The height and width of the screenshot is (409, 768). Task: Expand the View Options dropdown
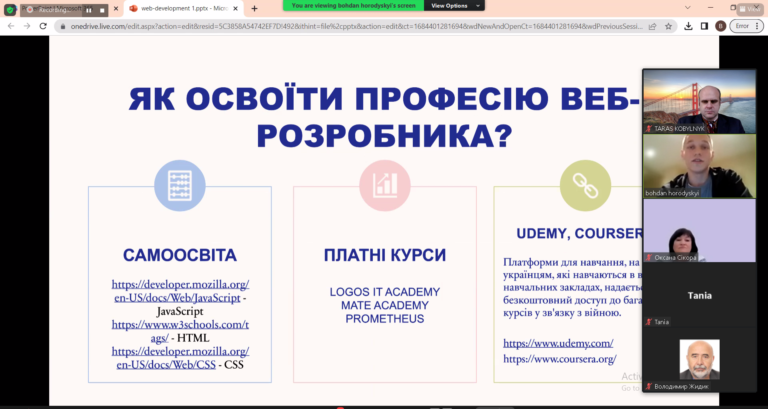449,5
